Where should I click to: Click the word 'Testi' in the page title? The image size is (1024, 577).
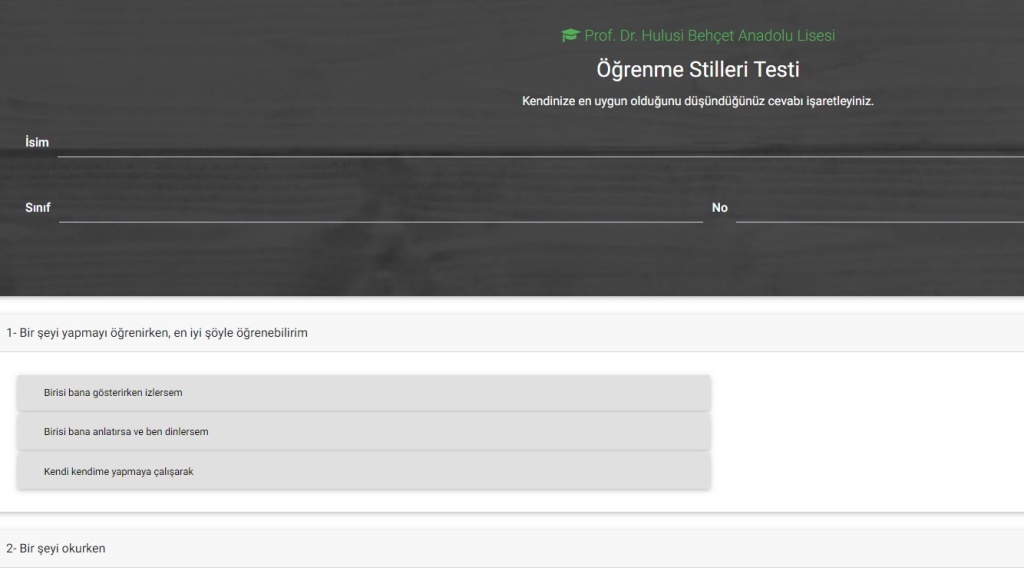click(x=777, y=70)
